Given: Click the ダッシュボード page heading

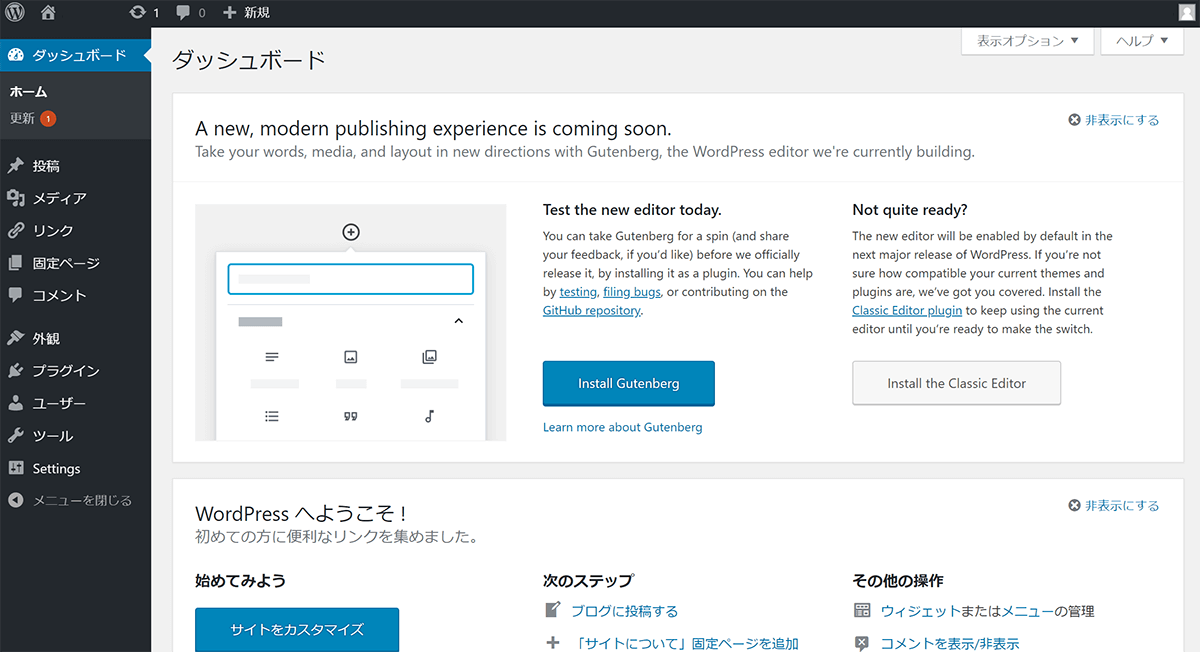Looking at the screenshot, I should coord(249,60).
